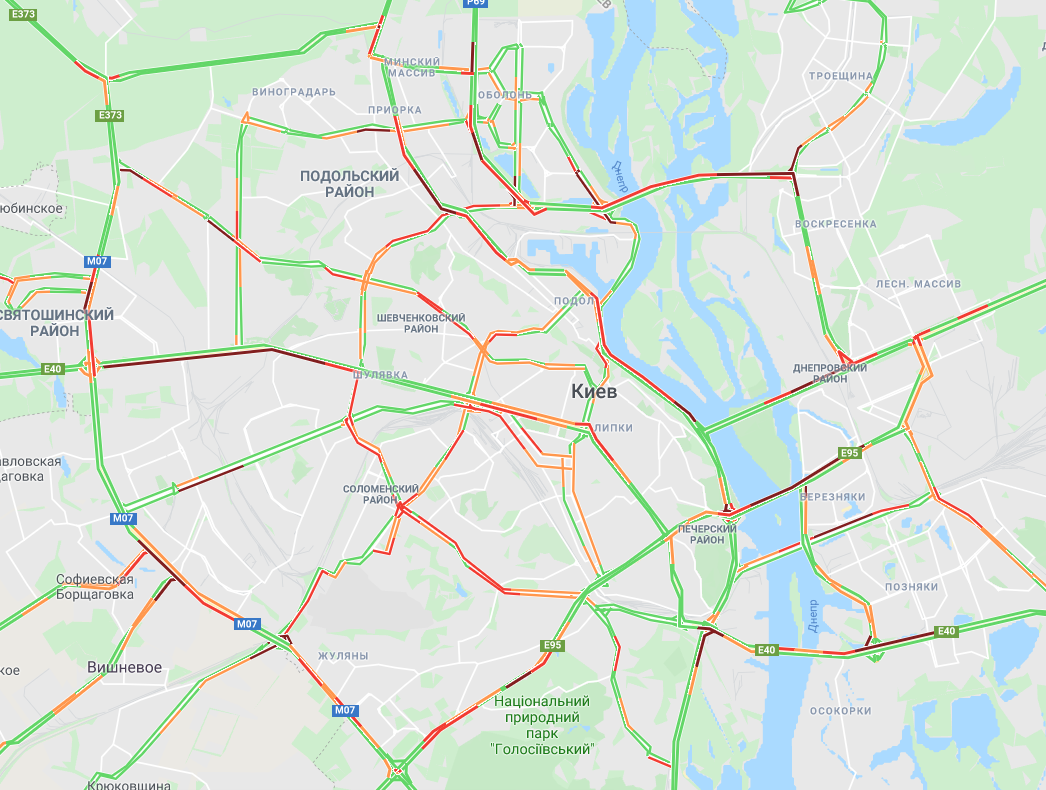Select the E95 road marker near Березняки
Viewport: 1046px width, 790px height.
pos(849,453)
